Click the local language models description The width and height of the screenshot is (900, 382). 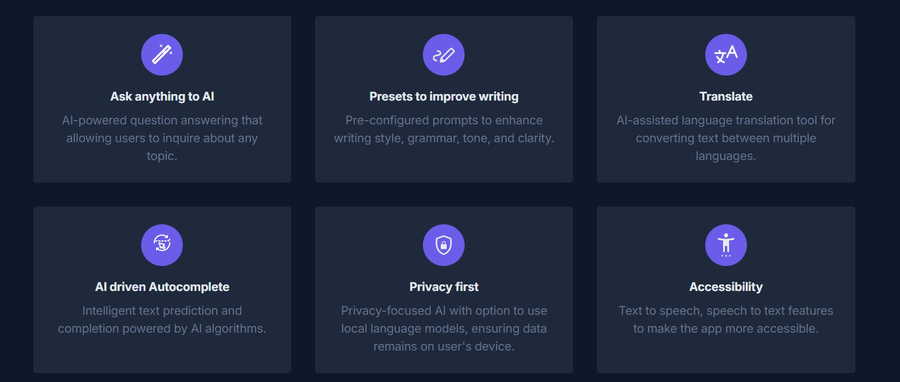(x=444, y=329)
